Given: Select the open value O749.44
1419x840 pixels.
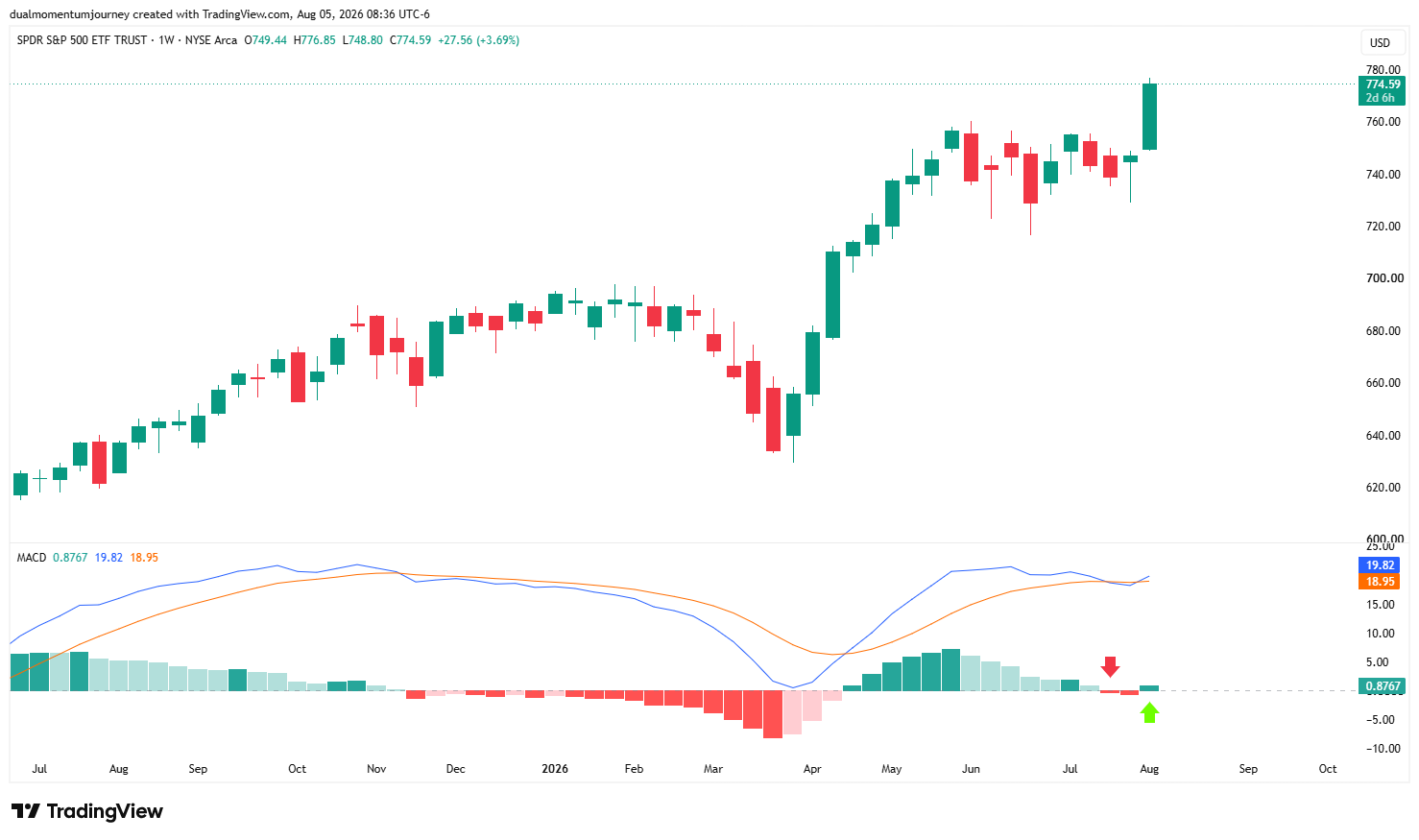Looking at the screenshot, I should (x=266, y=40).
